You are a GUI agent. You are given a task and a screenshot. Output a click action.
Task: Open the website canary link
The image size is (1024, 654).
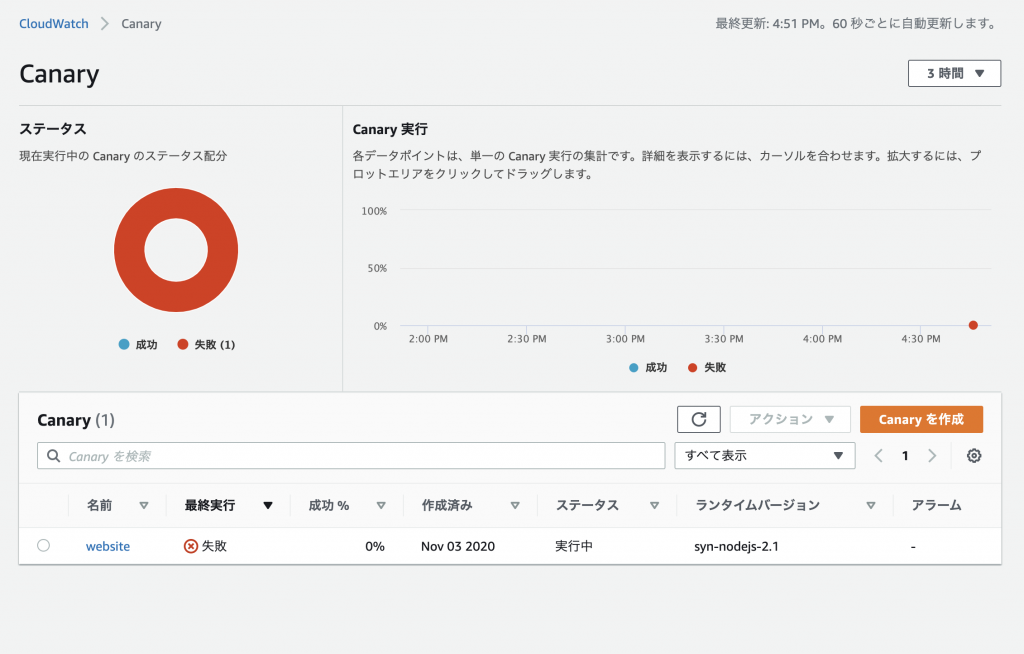click(108, 547)
